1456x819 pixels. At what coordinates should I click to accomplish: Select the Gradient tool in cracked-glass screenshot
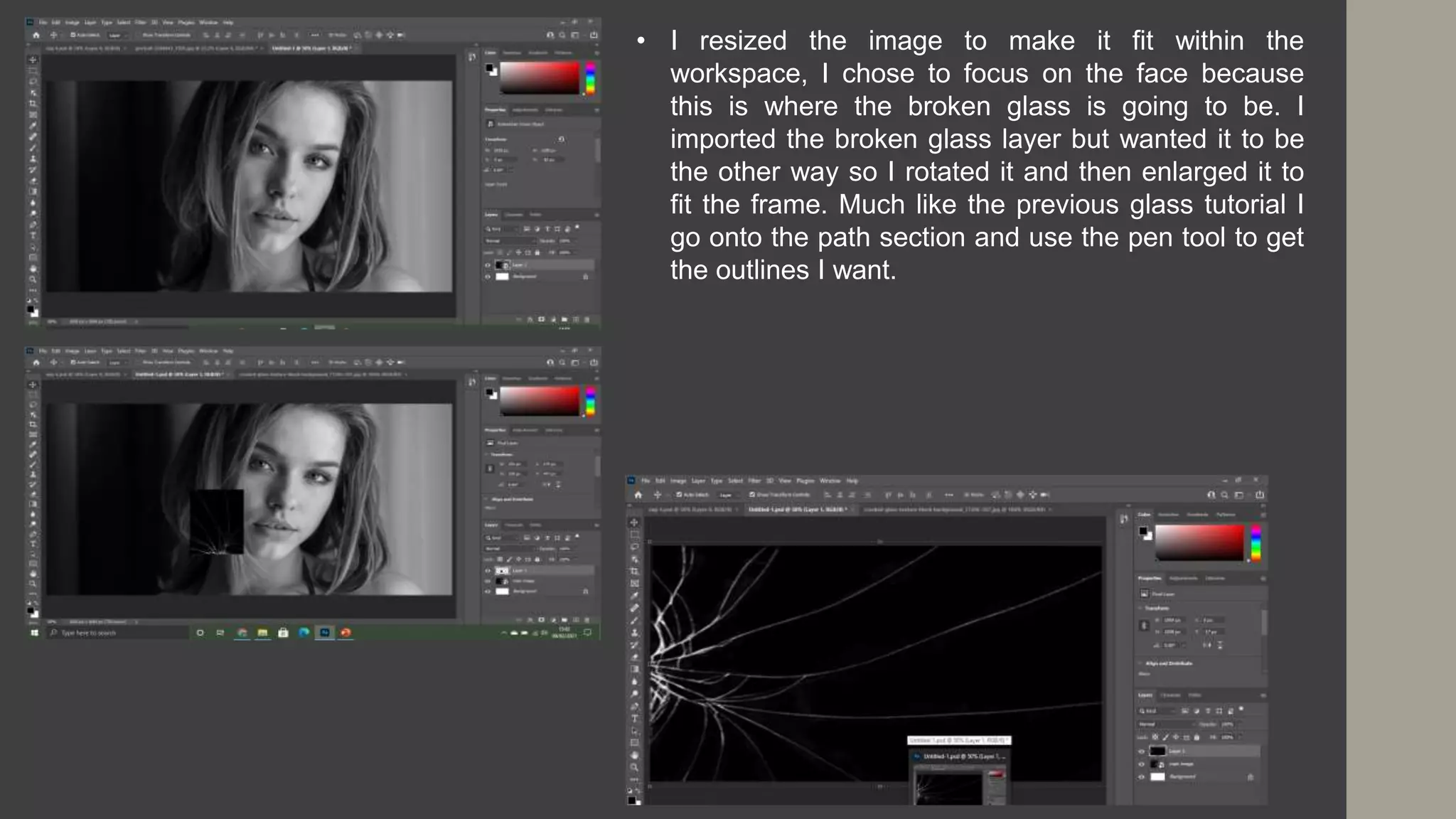tap(634, 669)
